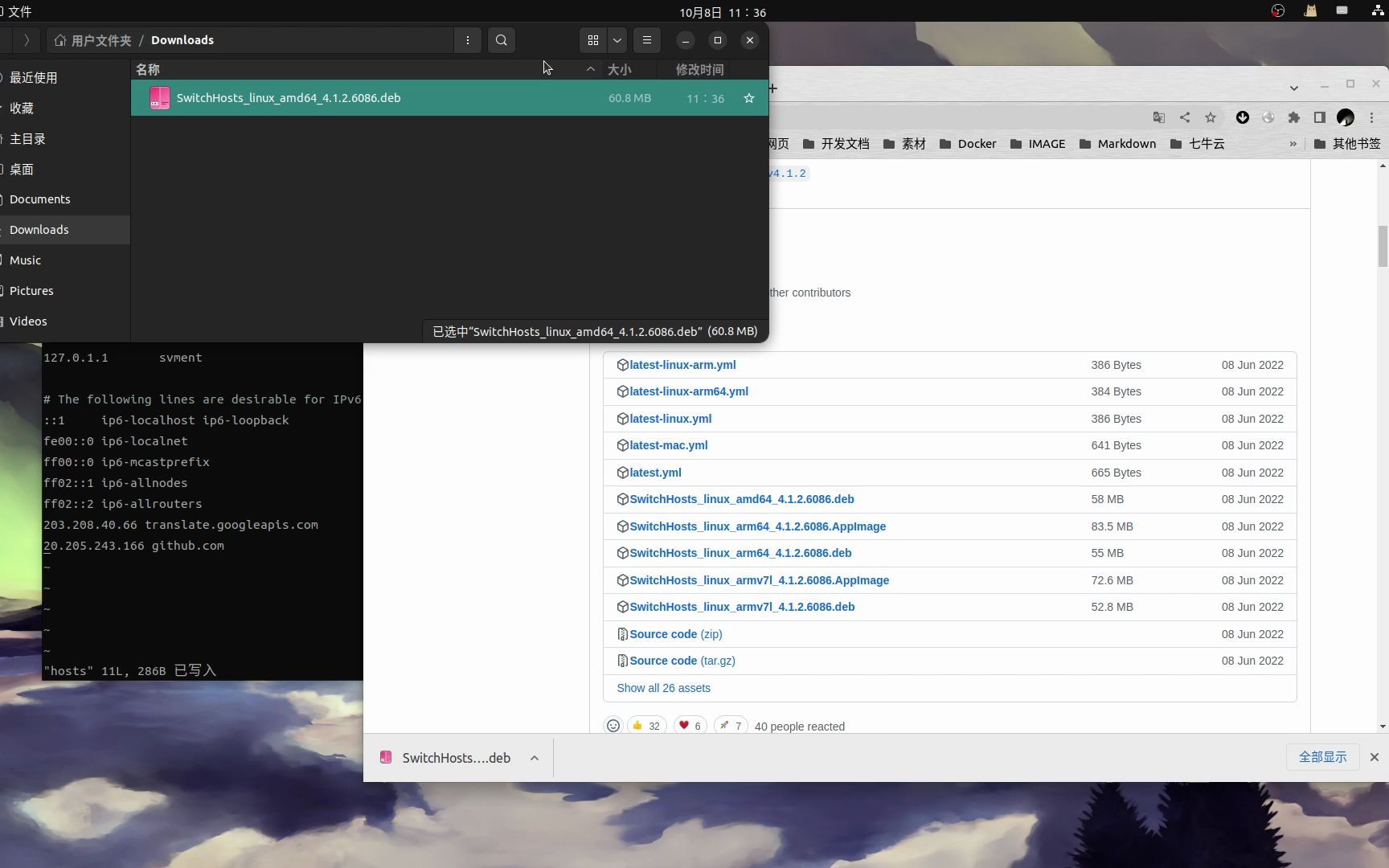Toggle thumbs-up reaction with 32 count
Image resolution: width=1389 pixels, height=868 pixels.
(646, 726)
